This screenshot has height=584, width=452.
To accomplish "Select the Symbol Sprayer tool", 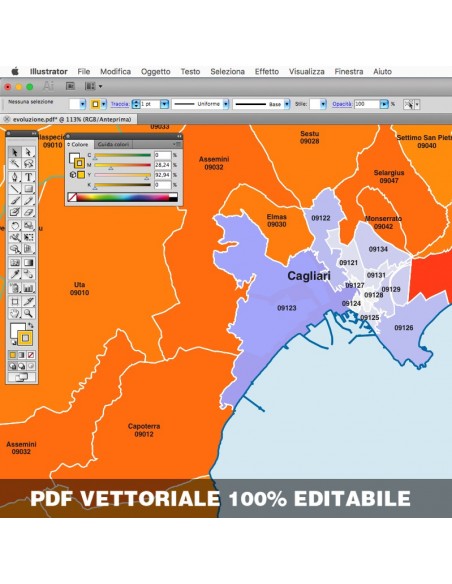I will click(x=15, y=288).
